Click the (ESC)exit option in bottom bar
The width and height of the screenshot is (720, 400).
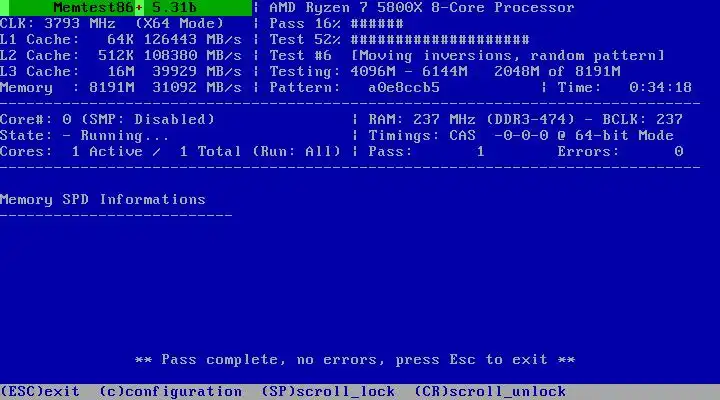coord(40,391)
